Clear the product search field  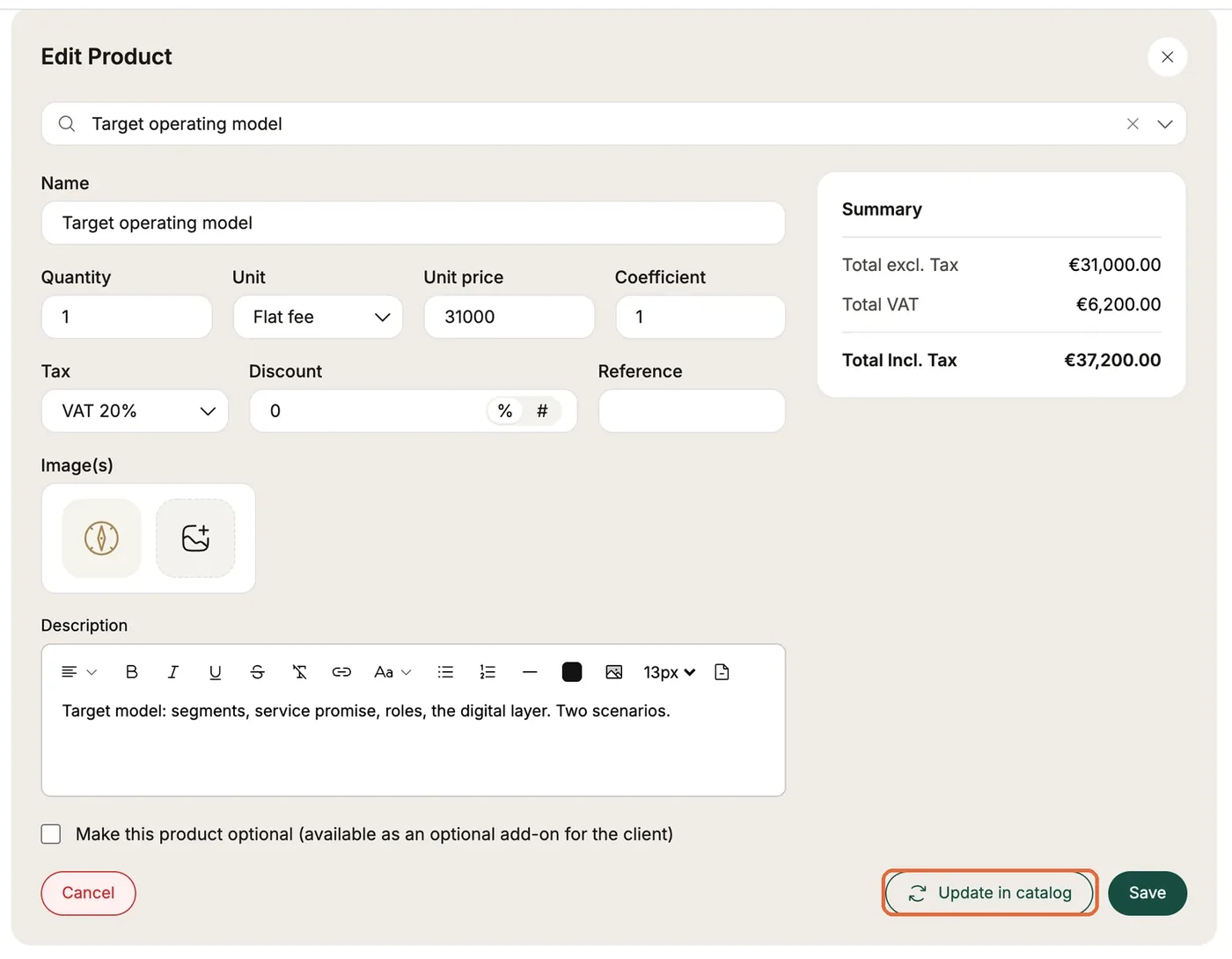tap(1133, 124)
